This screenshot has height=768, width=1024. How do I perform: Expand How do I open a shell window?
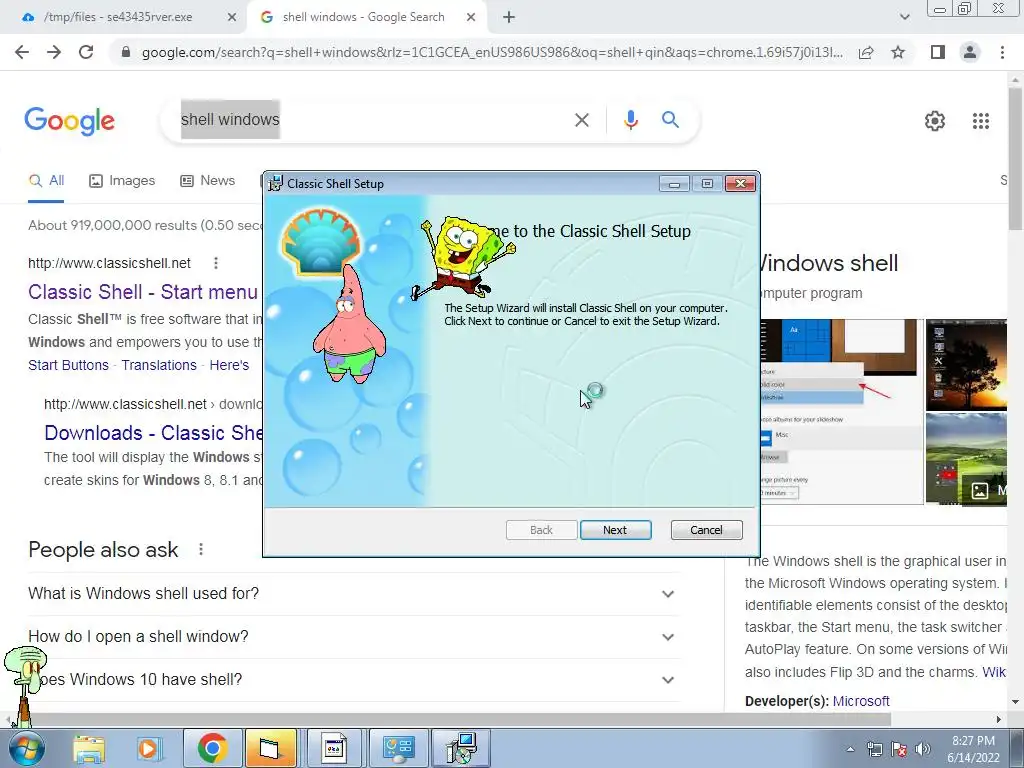click(354, 637)
